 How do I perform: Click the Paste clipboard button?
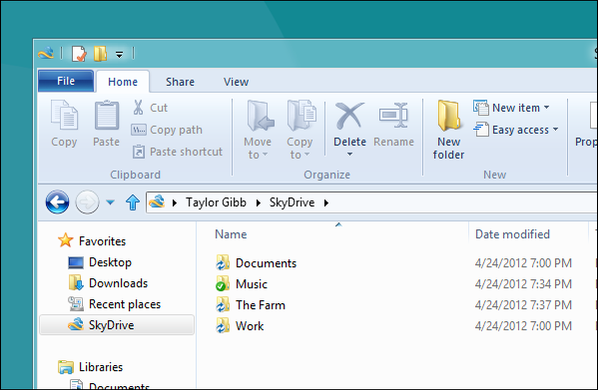tap(106, 124)
